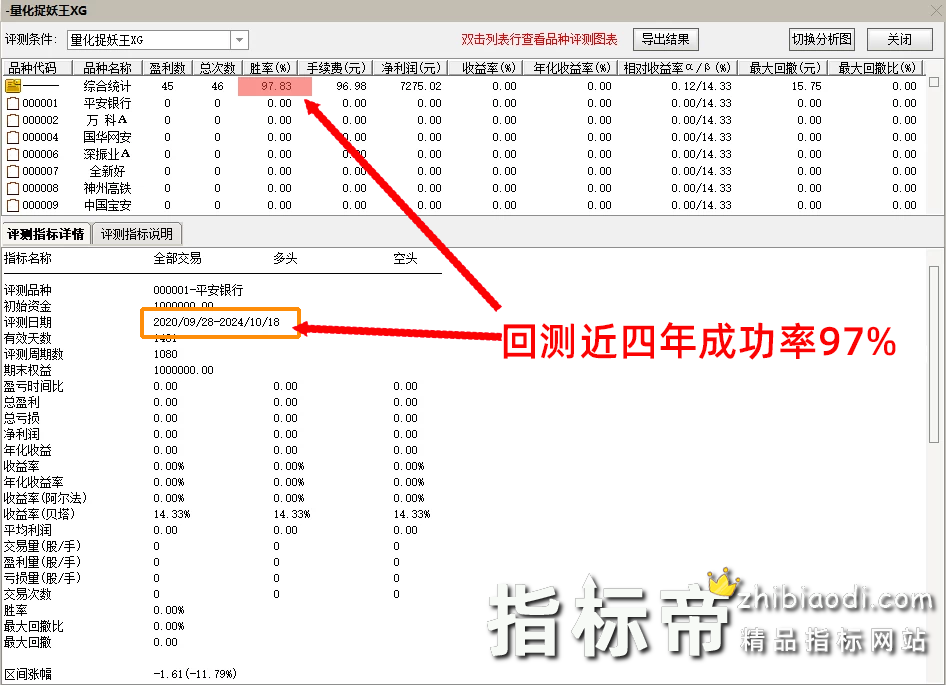The width and height of the screenshot is (946, 685).
Task: Sort by 总次数 column header
Action: 217,68
